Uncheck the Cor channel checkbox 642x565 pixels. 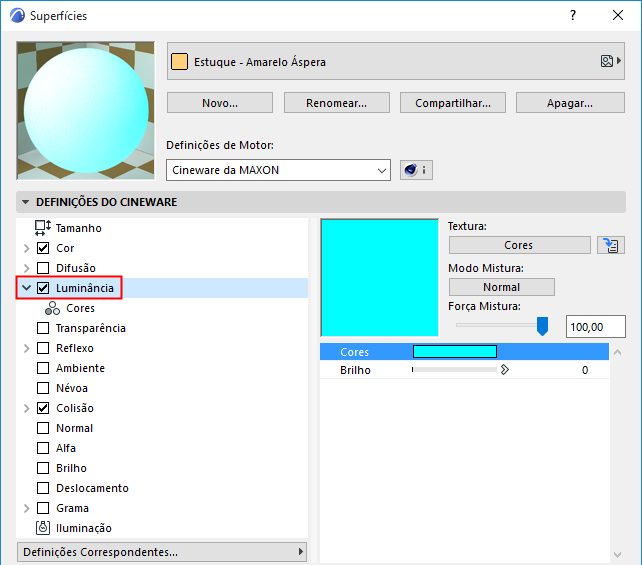43,248
